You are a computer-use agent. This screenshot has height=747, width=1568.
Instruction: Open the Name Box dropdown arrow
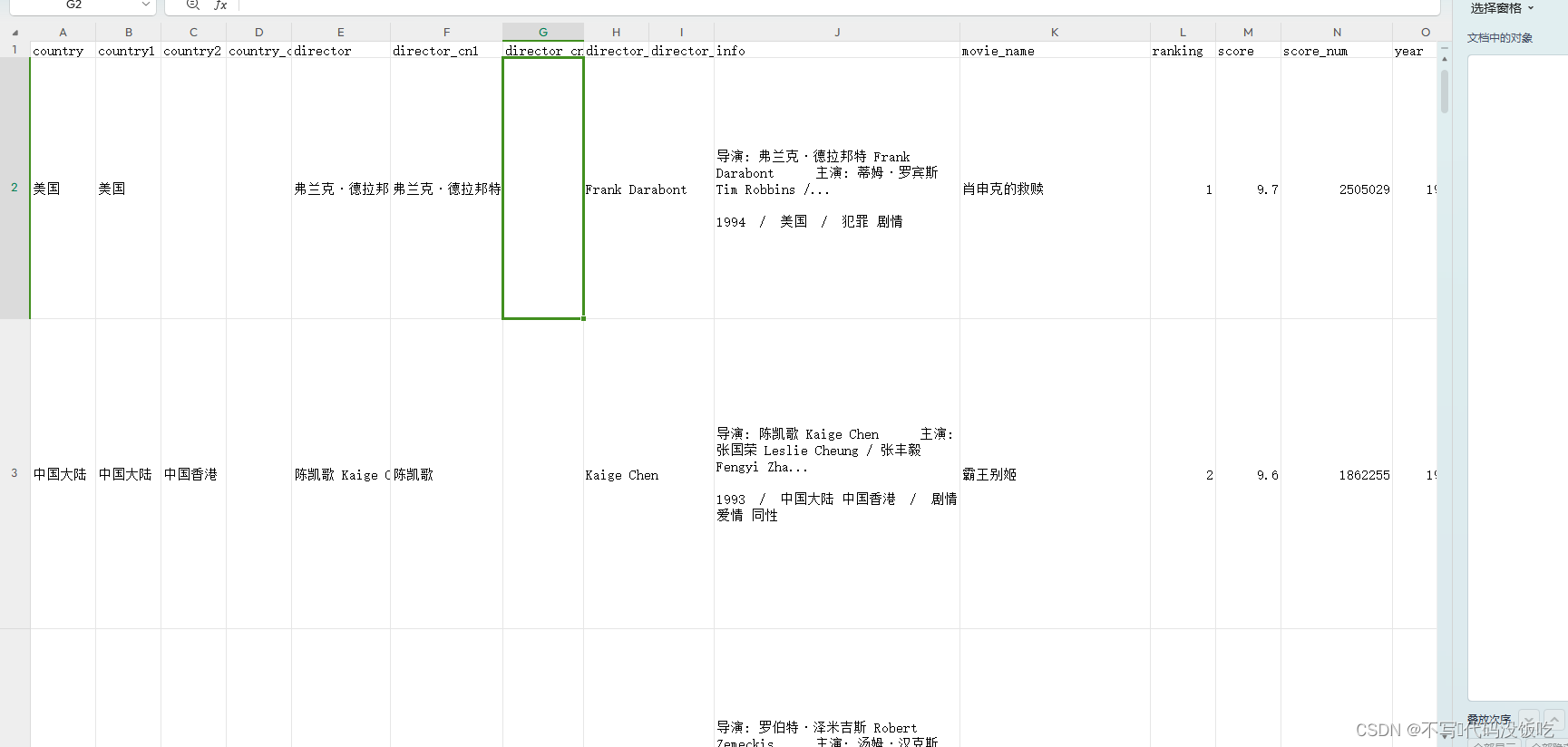click(x=145, y=5)
